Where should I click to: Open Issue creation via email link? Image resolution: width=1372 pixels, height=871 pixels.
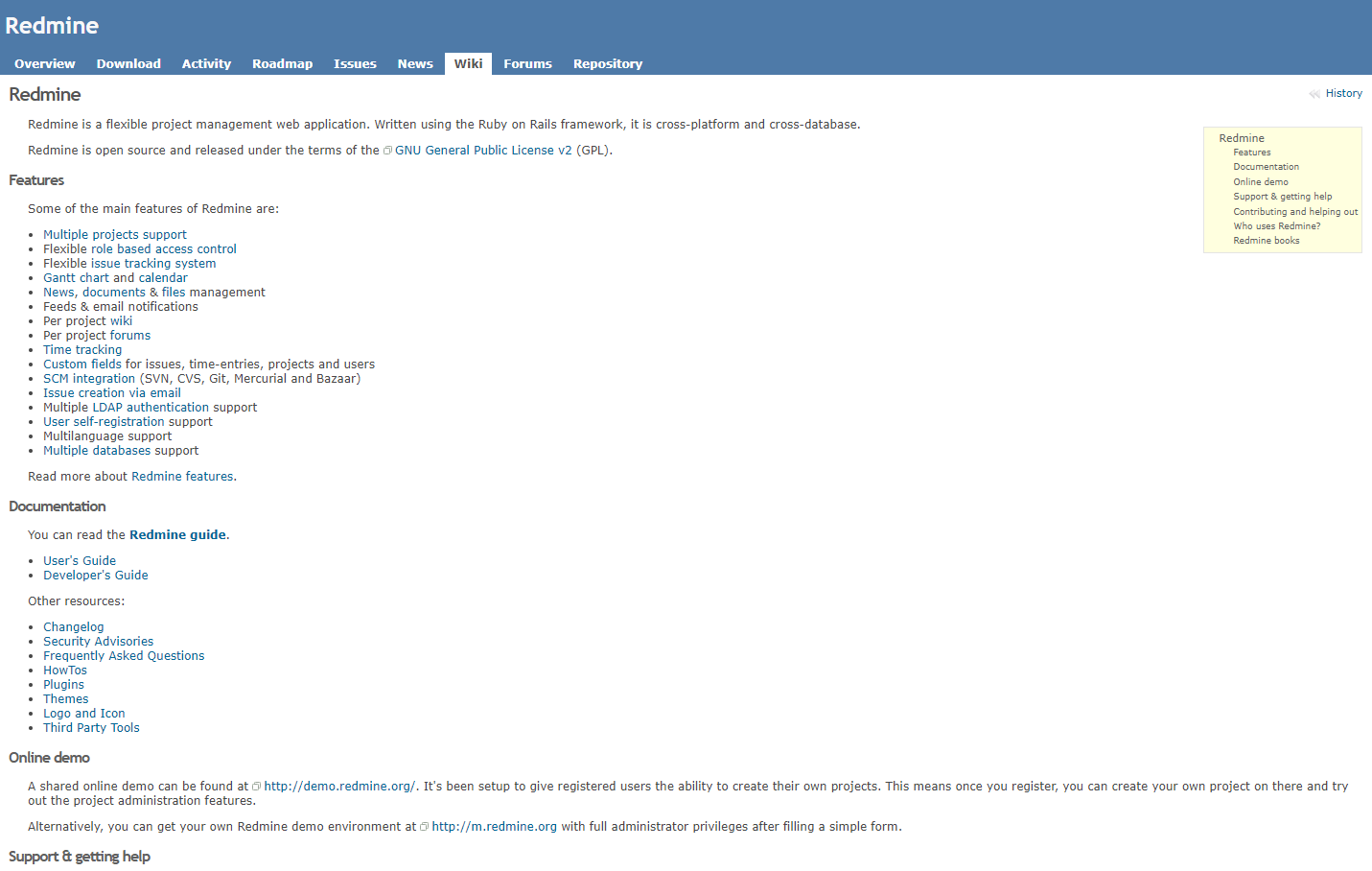point(112,393)
